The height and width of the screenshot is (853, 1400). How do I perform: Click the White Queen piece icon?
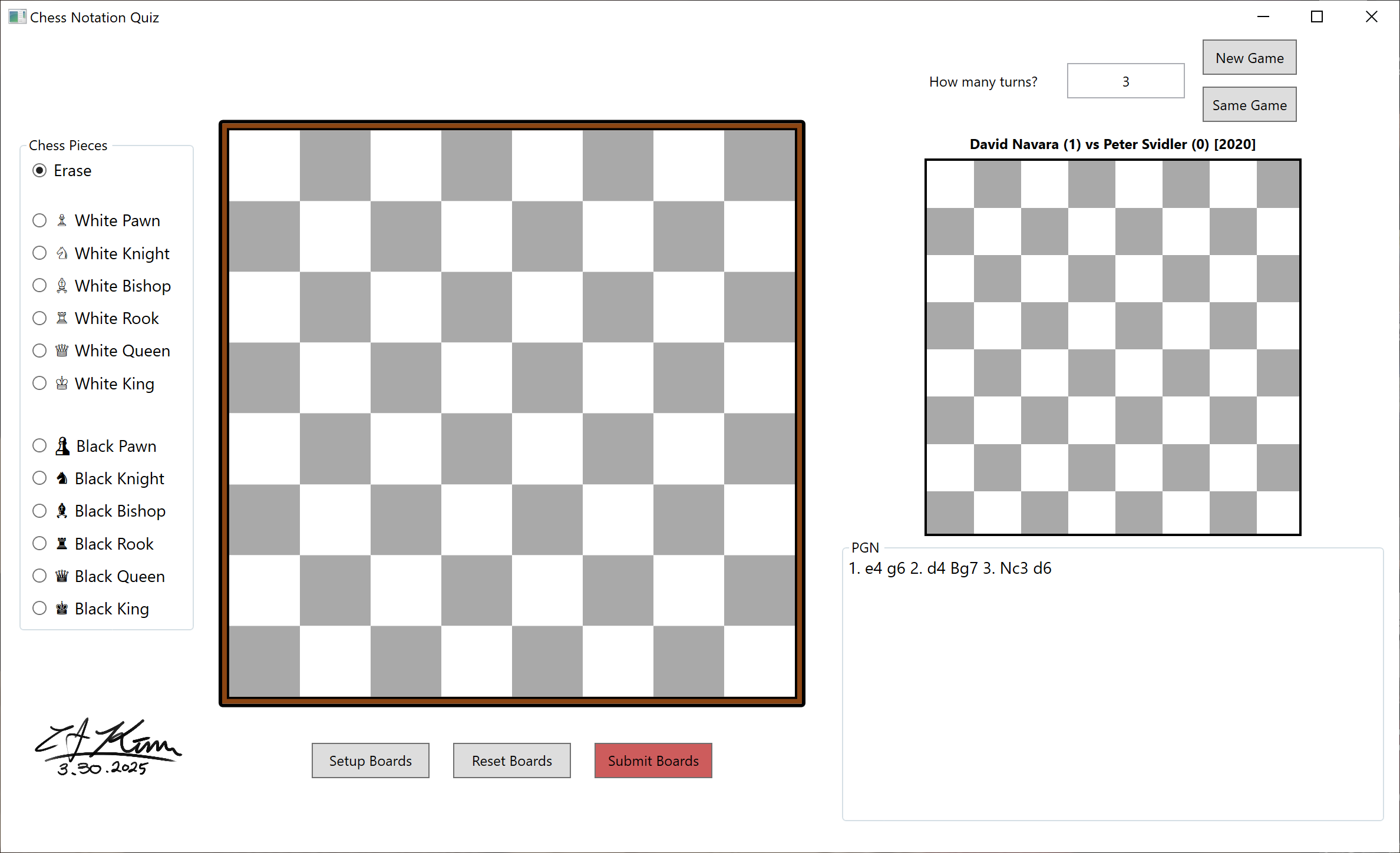(62, 351)
